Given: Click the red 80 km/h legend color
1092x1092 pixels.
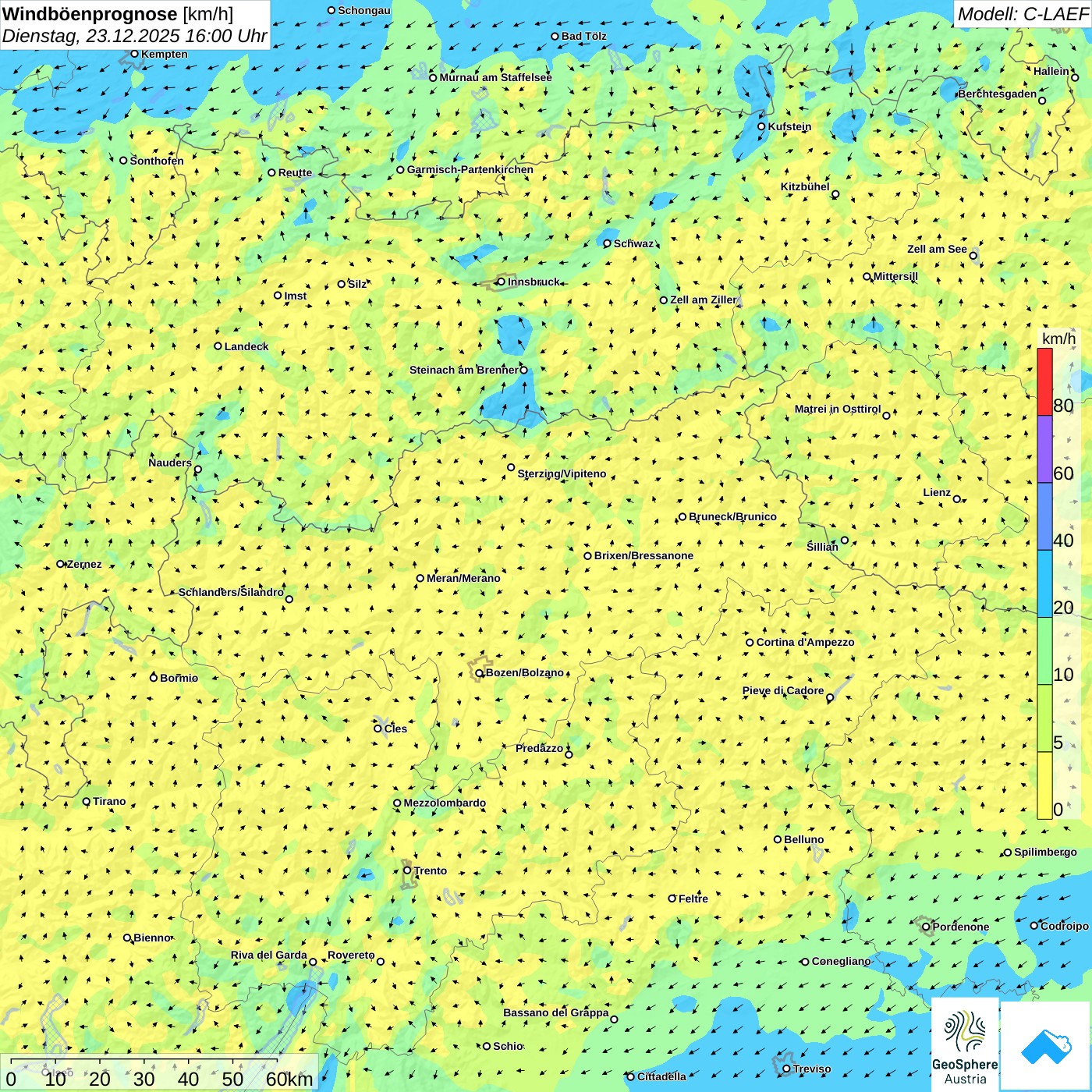Looking at the screenshot, I should 1044,381.
